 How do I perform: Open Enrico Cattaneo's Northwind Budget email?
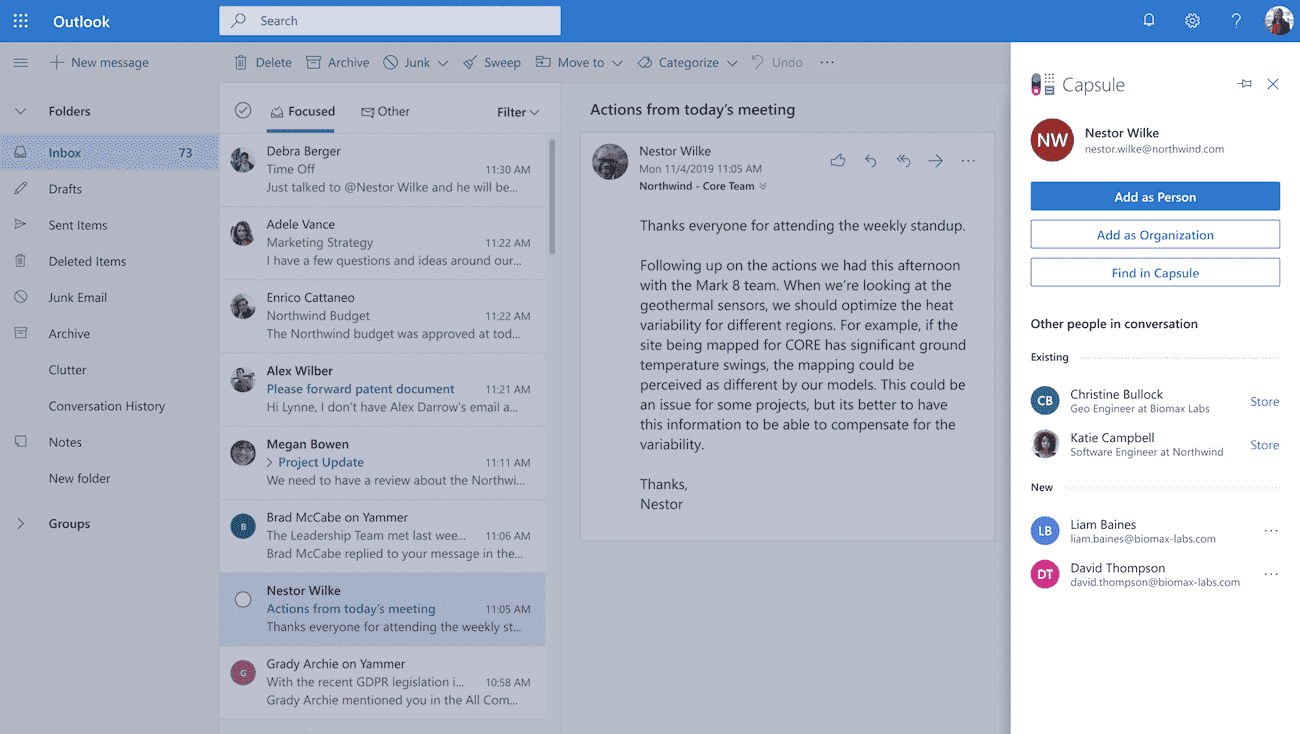pos(383,316)
